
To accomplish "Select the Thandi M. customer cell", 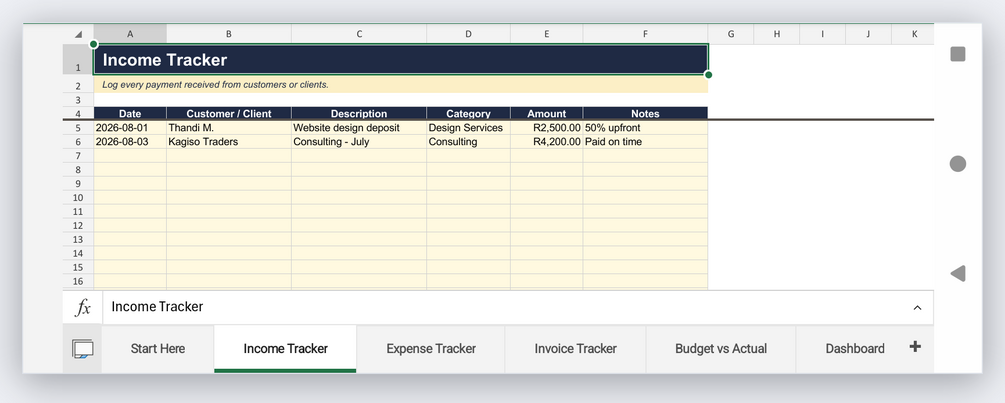I will [229, 128].
